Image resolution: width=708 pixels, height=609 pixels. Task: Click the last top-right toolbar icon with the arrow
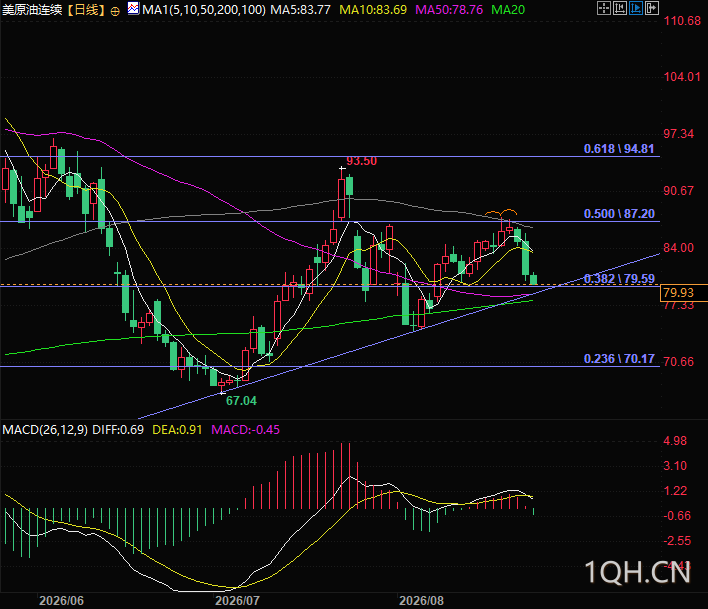(652, 8)
